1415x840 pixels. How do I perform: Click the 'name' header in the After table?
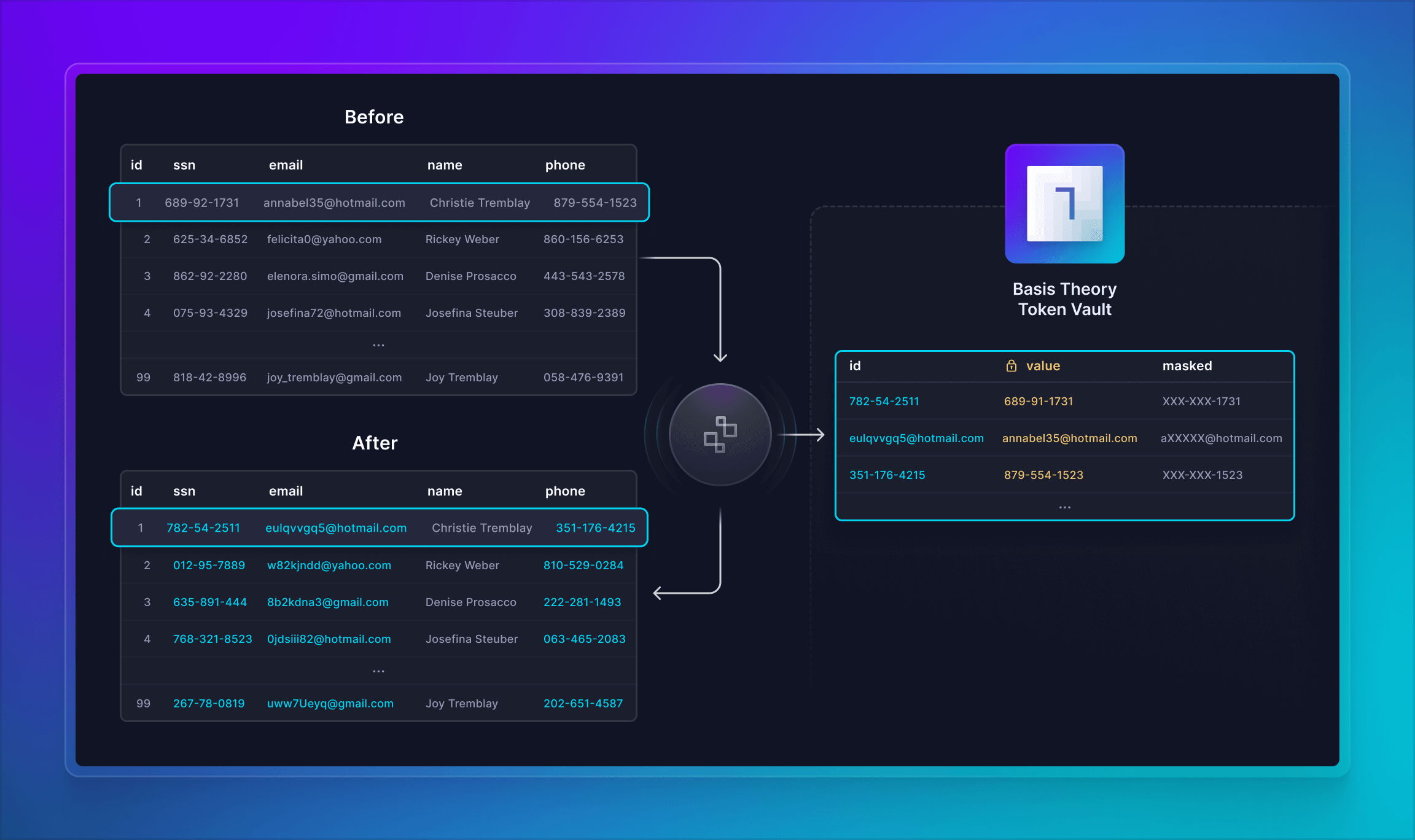click(x=445, y=491)
